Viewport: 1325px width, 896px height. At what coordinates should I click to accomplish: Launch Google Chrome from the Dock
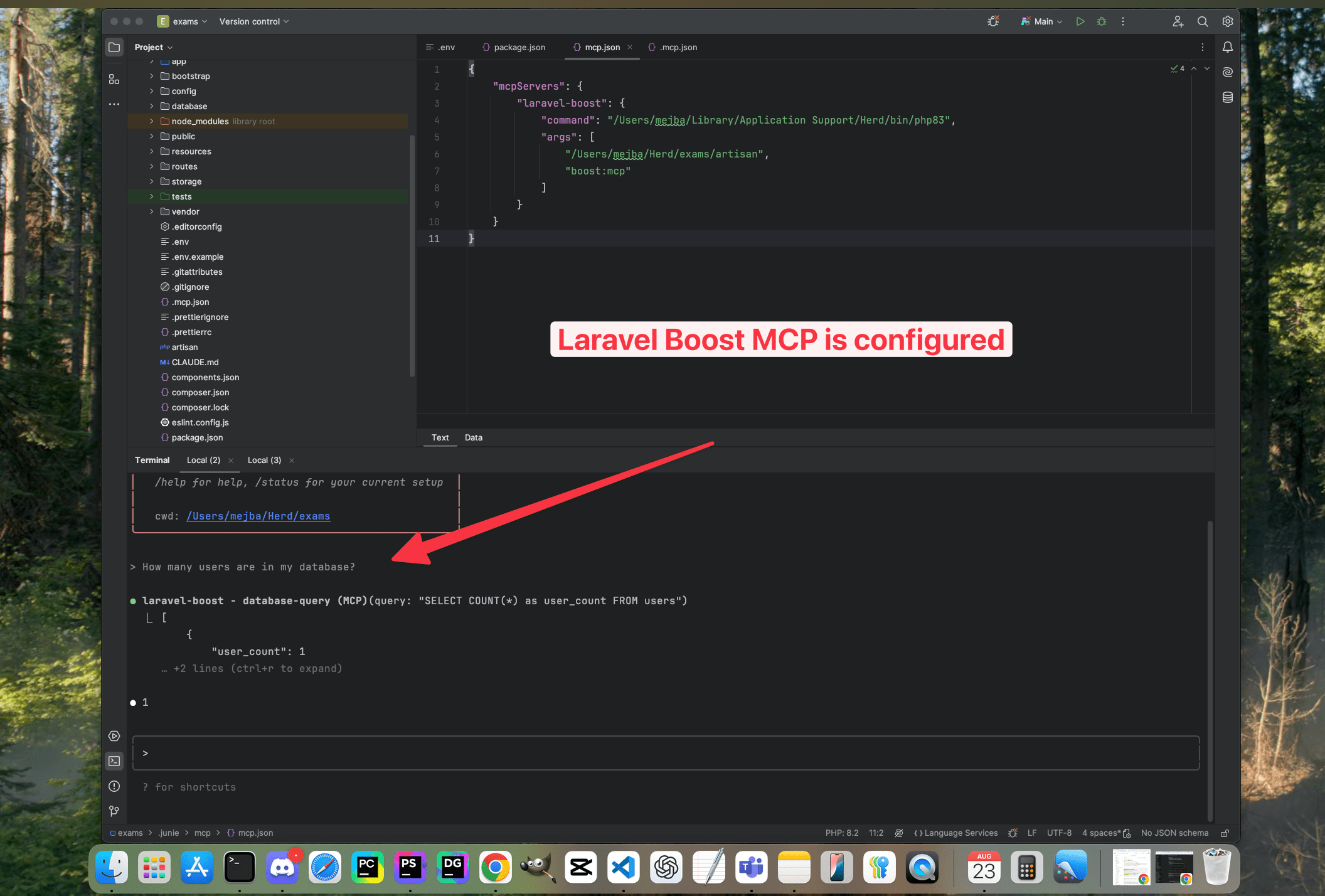coord(496,867)
